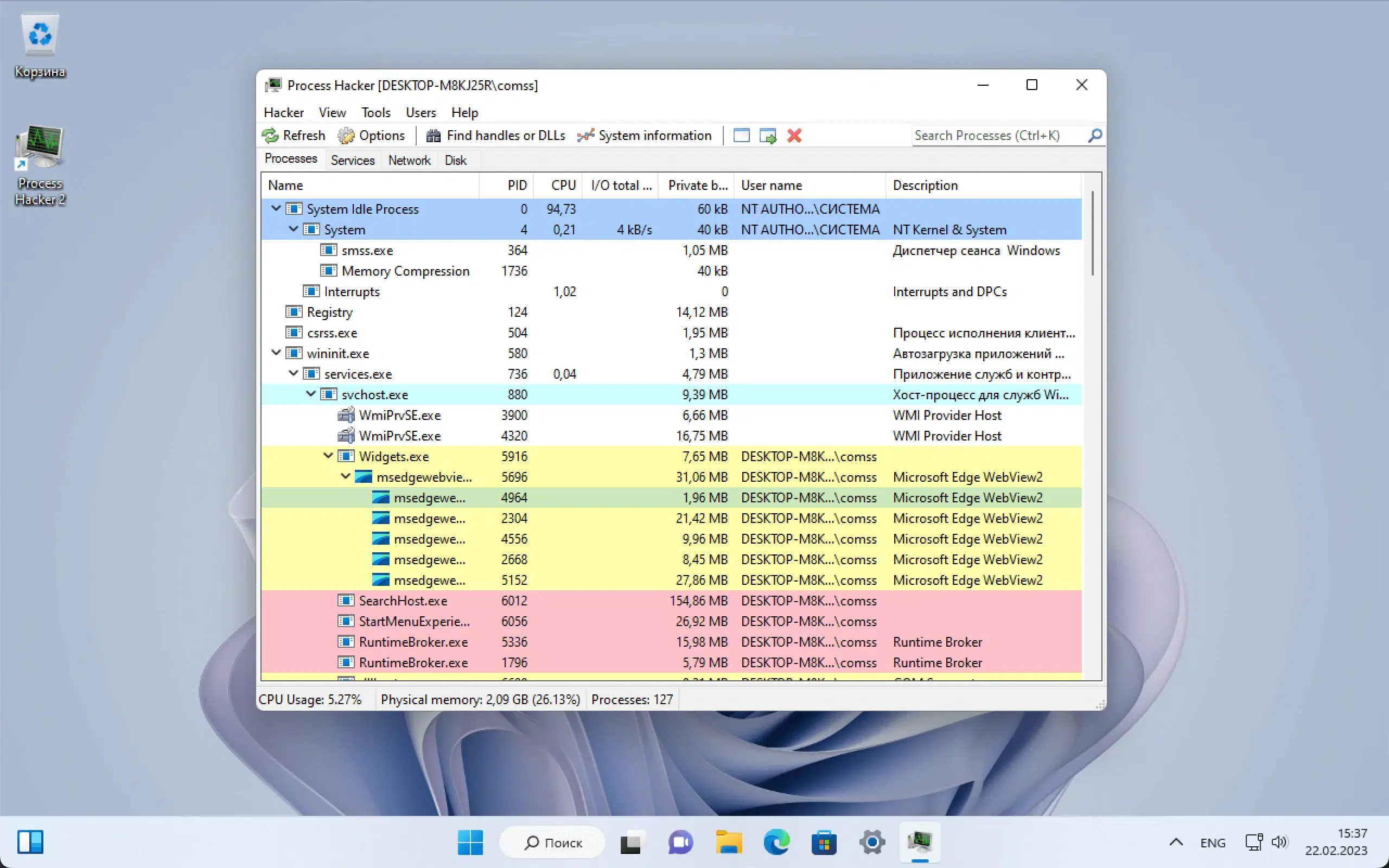
Task: Collapse the Widgets.exe node
Action: [x=328, y=456]
